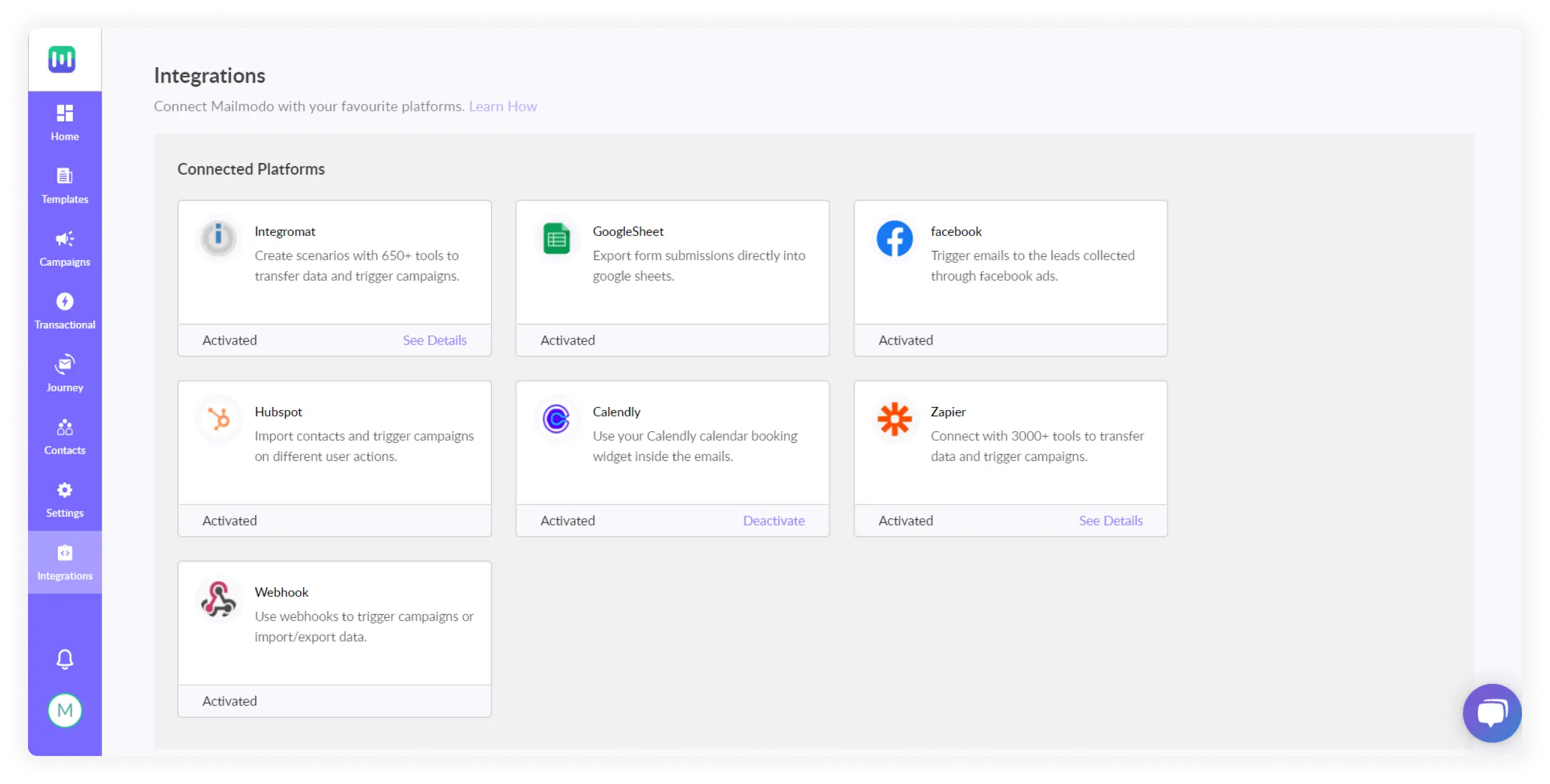Open the chat support bubble
The image size is (1550, 784).
[x=1491, y=713]
